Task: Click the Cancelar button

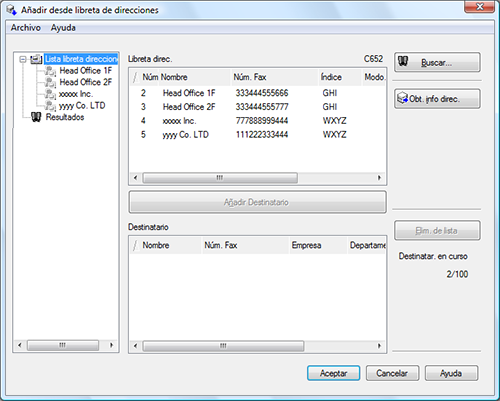Action: pos(392,373)
